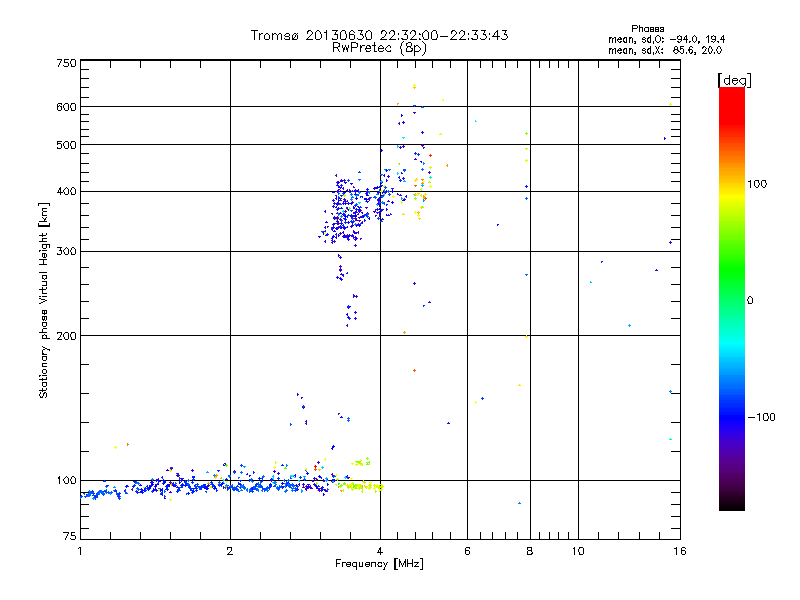This screenshot has height=600, width=800.
Task: Click the y-axis tick label '750'
Action: pos(66,63)
